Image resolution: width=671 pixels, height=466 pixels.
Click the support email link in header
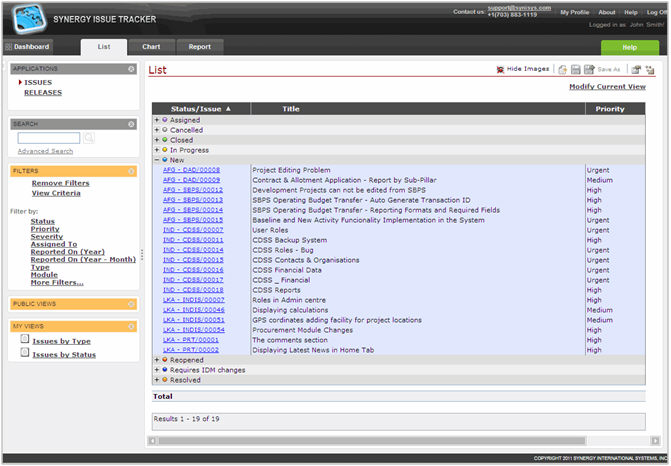pyautogui.click(x=519, y=8)
